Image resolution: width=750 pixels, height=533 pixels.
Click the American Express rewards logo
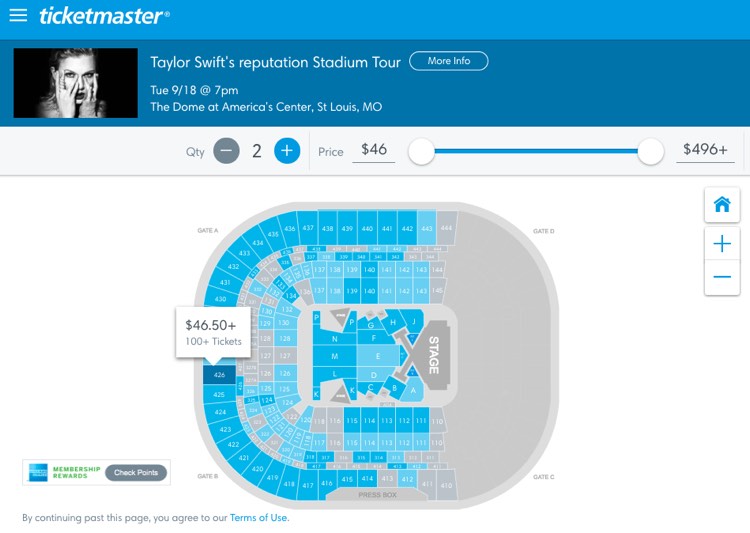38,472
